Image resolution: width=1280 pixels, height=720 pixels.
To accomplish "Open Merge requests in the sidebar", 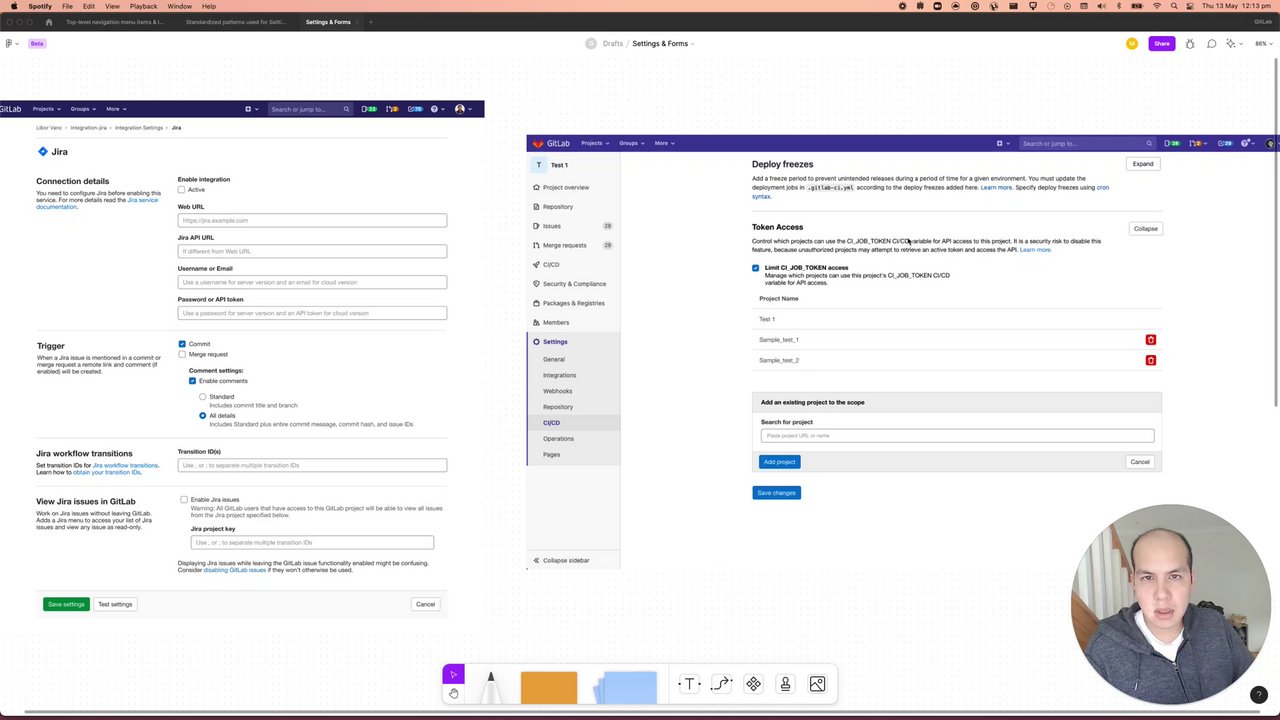I will (x=573, y=245).
